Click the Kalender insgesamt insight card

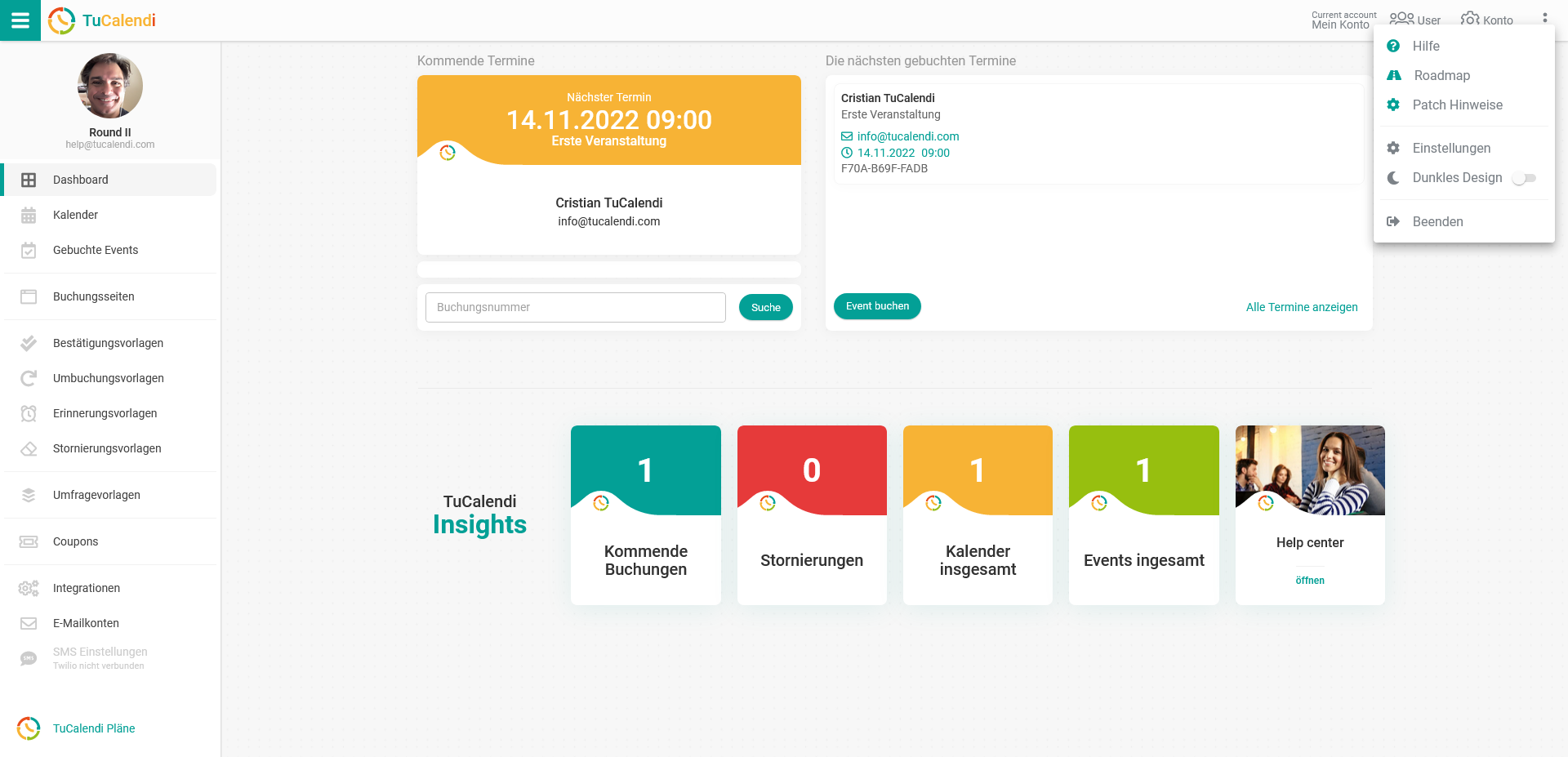[x=978, y=515]
